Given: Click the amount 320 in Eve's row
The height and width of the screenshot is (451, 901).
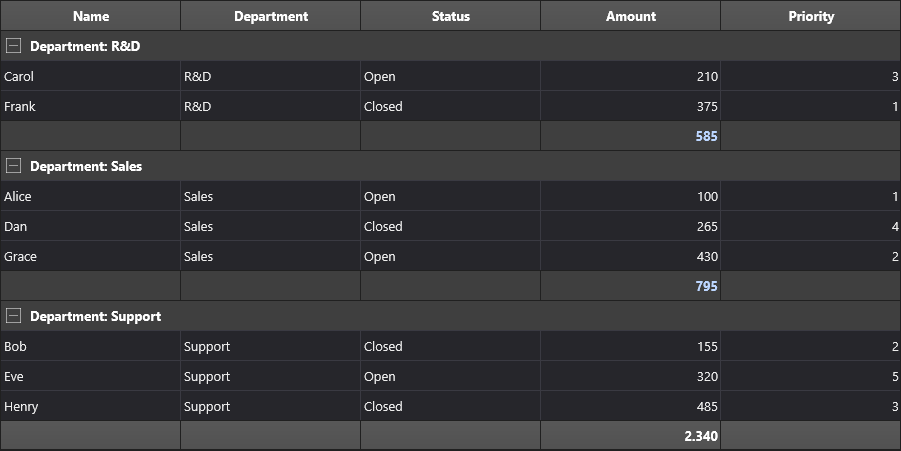Looking at the screenshot, I should pos(630,376).
